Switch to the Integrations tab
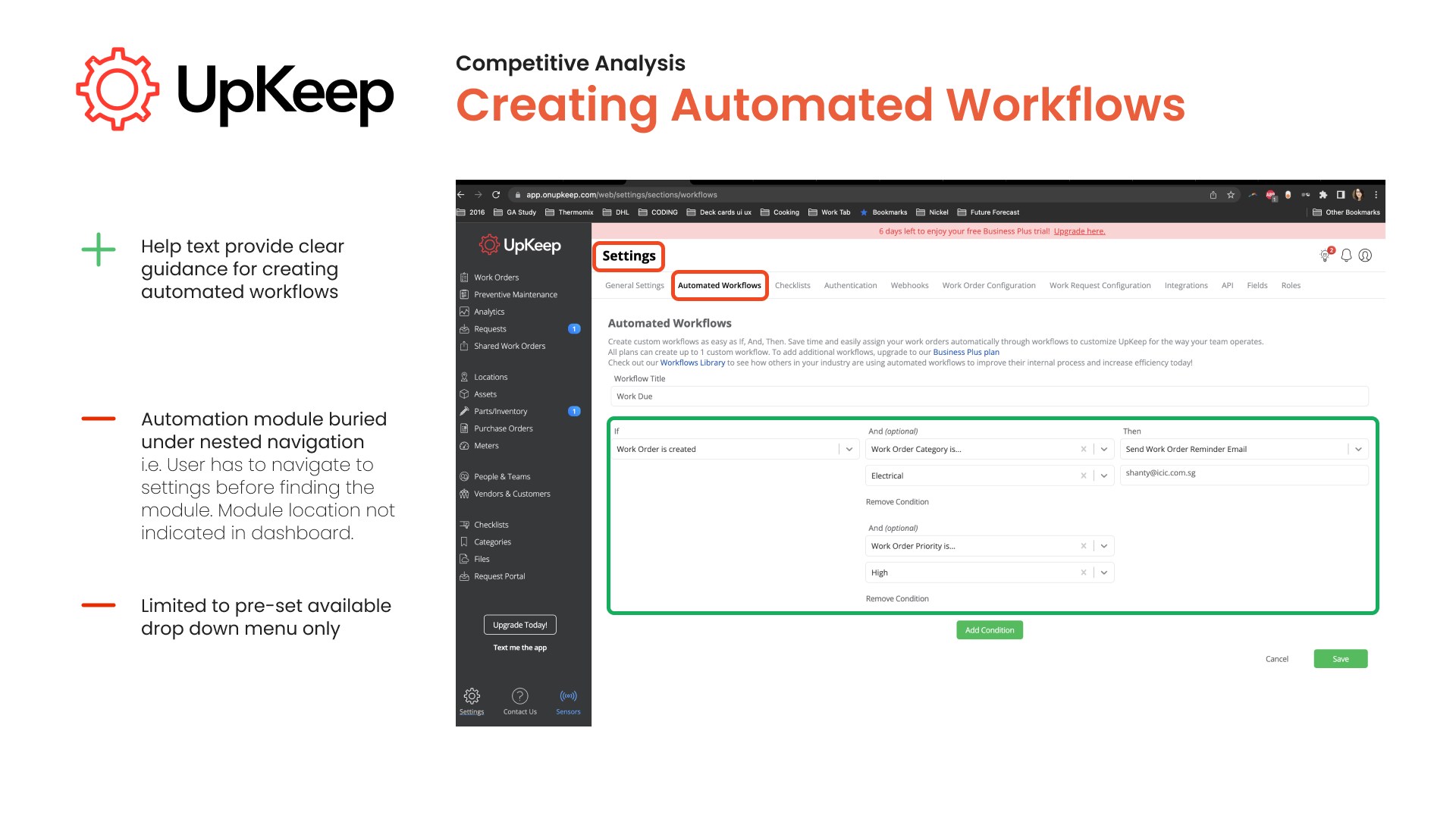The height and width of the screenshot is (819, 1456). click(1186, 286)
